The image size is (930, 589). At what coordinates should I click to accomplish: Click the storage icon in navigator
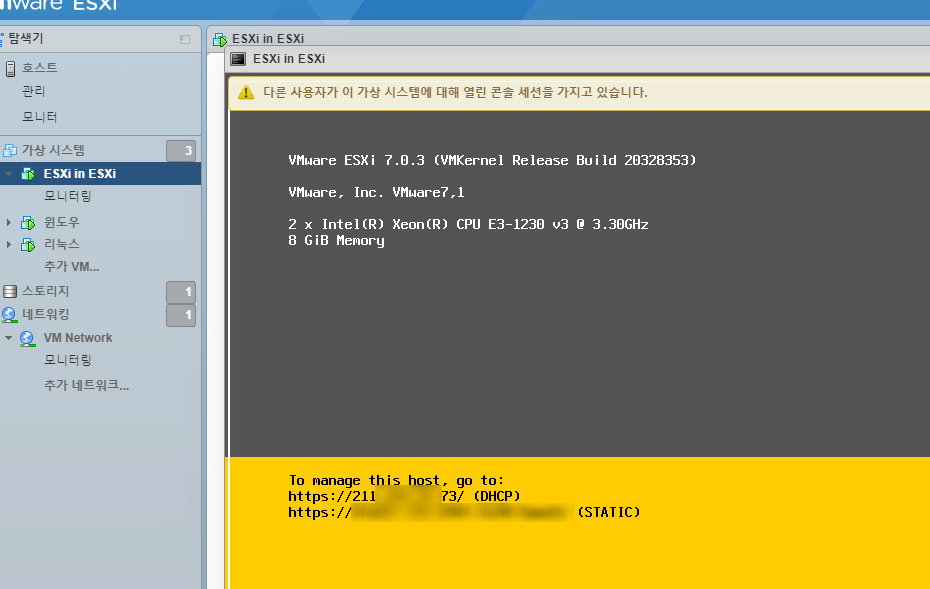pos(9,291)
